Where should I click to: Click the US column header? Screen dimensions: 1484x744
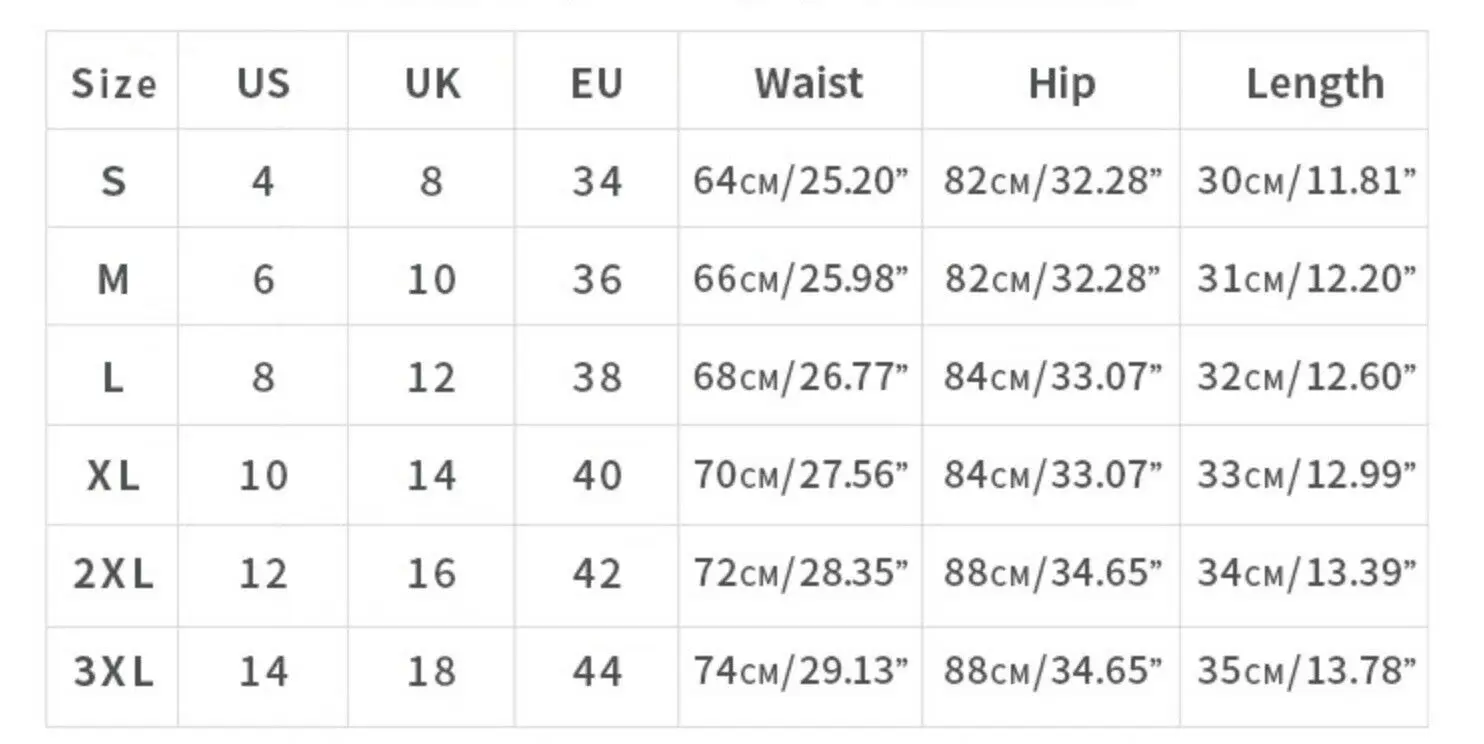click(263, 83)
